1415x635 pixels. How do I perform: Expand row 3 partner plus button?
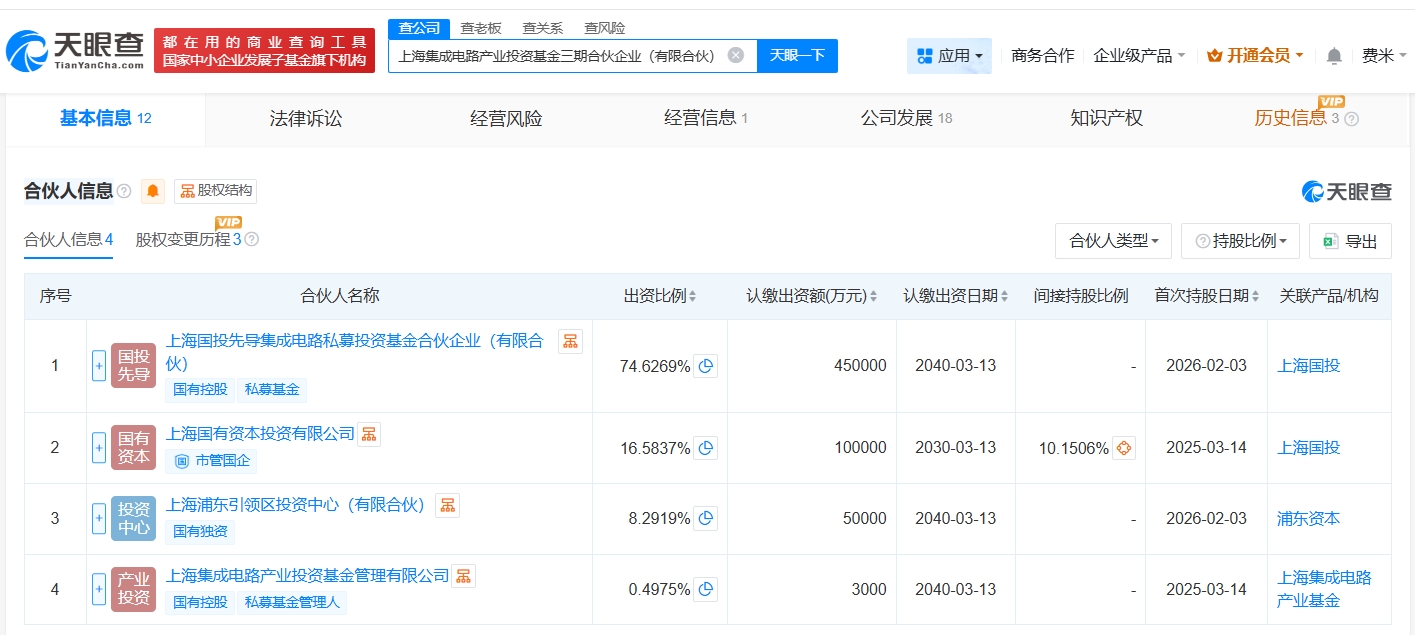click(x=99, y=518)
